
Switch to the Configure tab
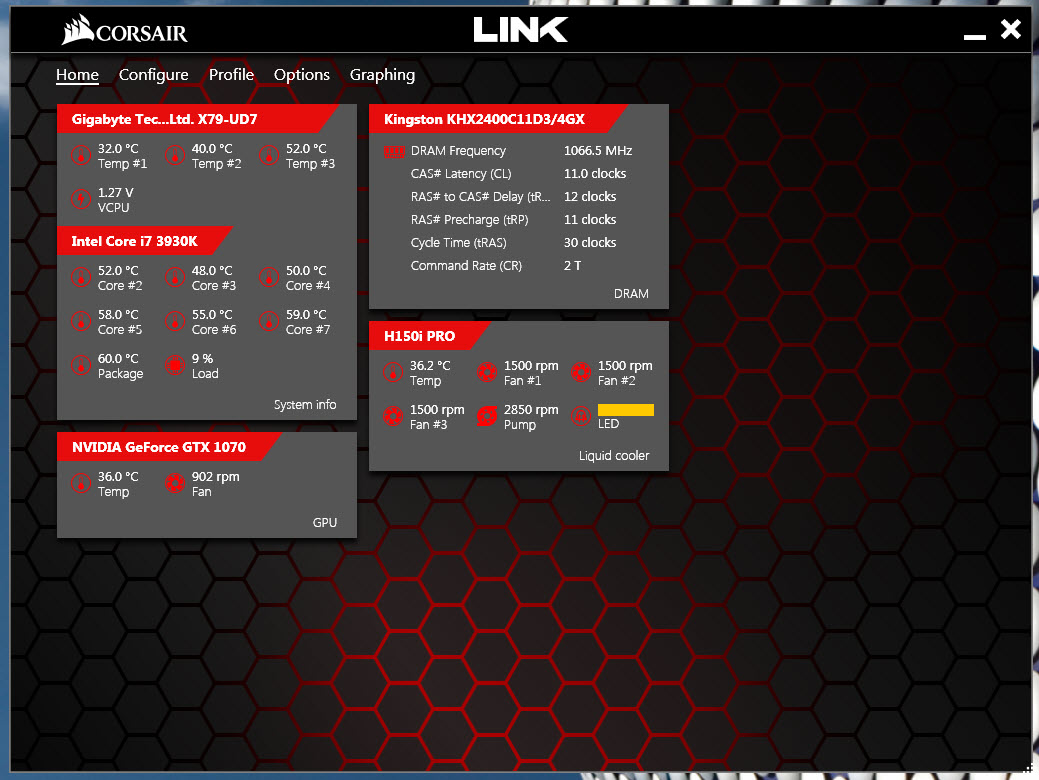153,75
